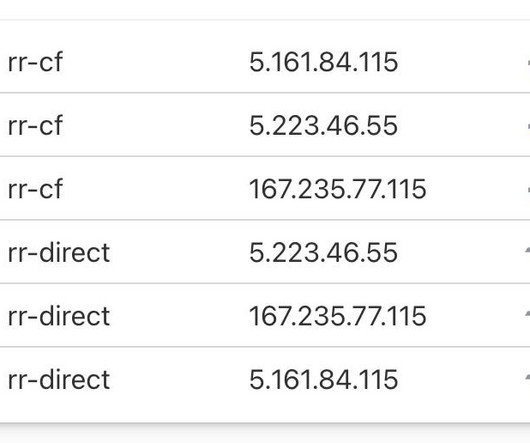The height and width of the screenshot is (443, 530).
Task: Click IP 5.161.84.115 in last rr-direct row
Action: 323,379
